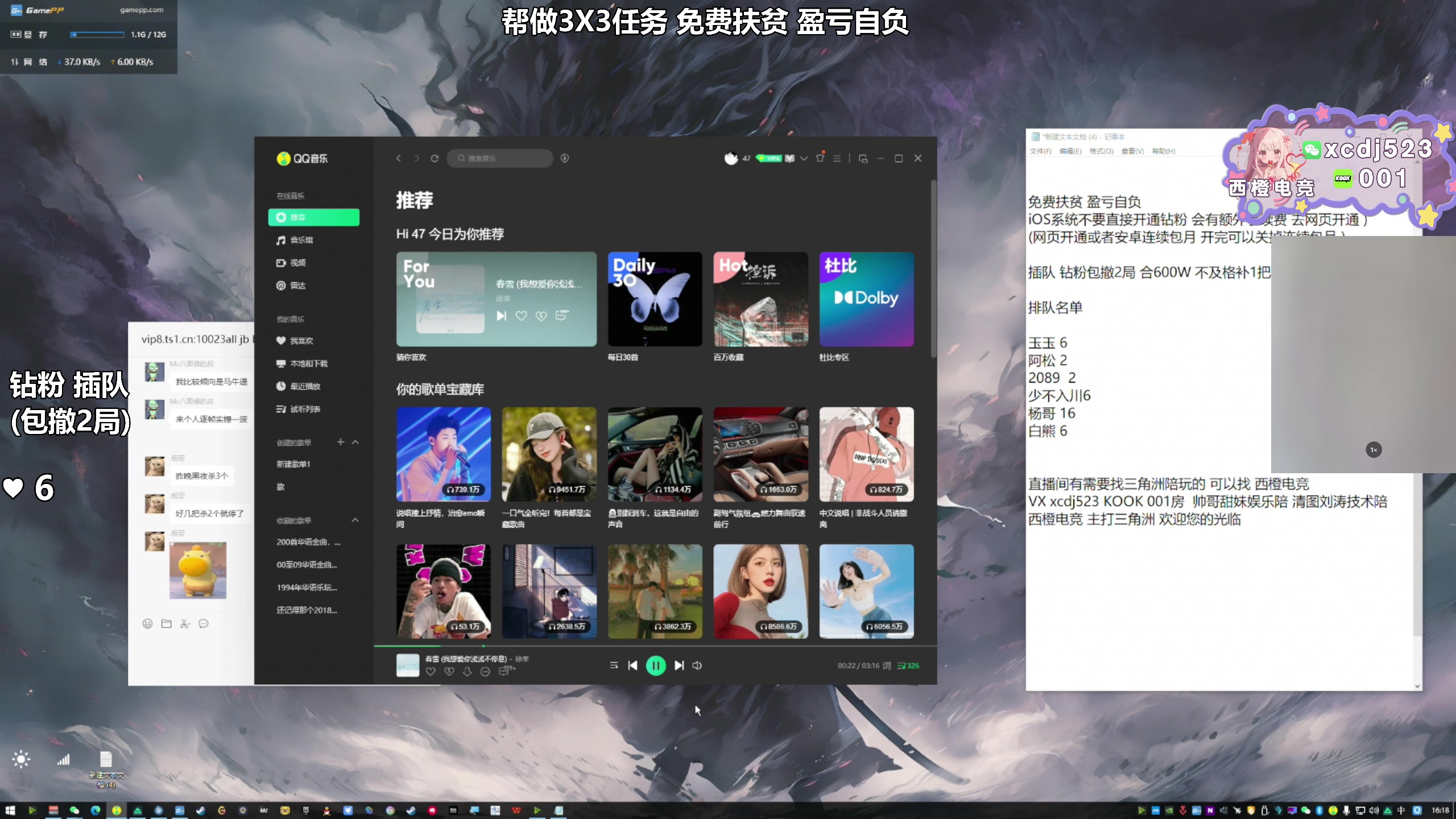
Task: Download the current song
Action: (467, 672)
